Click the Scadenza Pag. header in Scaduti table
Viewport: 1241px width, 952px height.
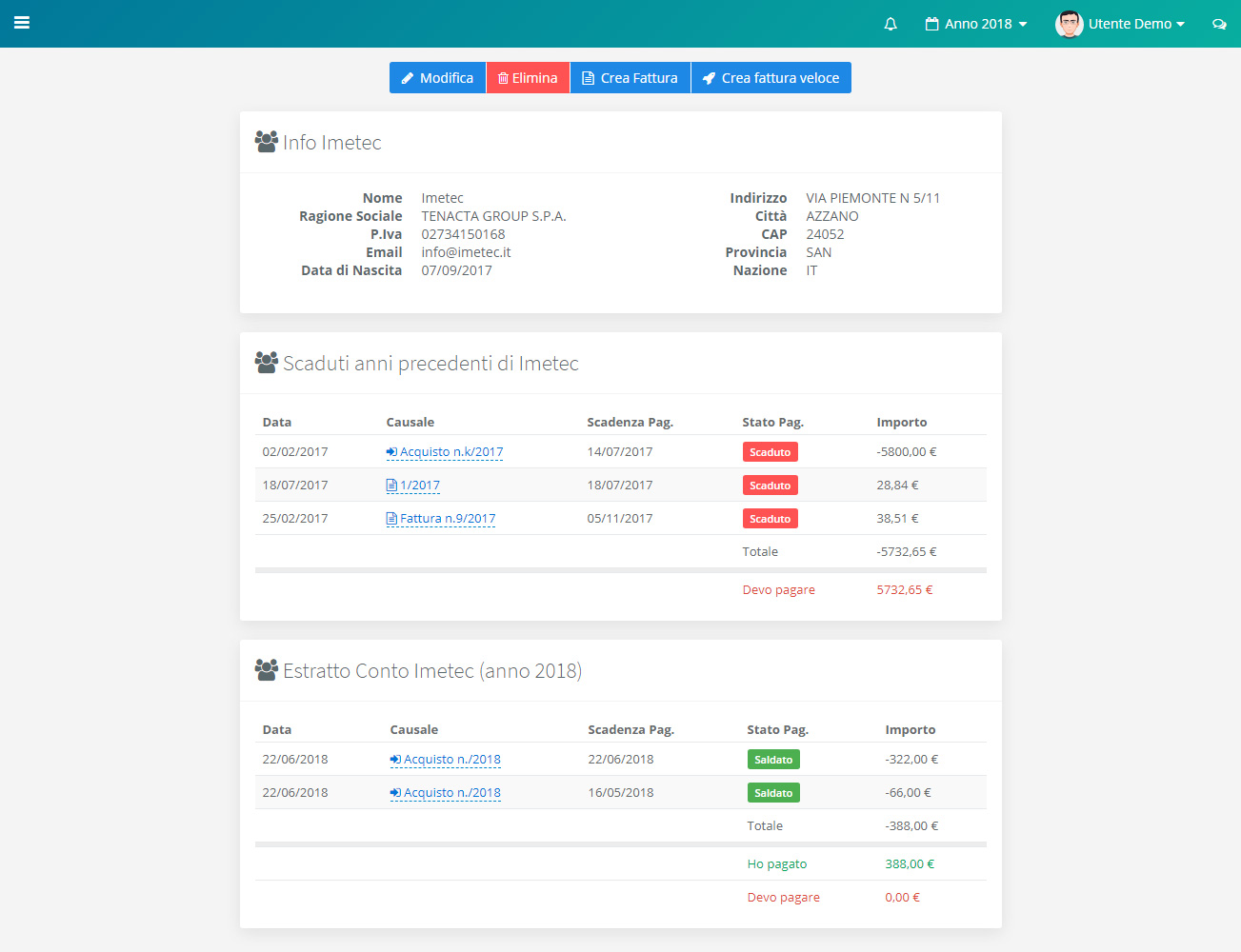(x=630, y=423)
